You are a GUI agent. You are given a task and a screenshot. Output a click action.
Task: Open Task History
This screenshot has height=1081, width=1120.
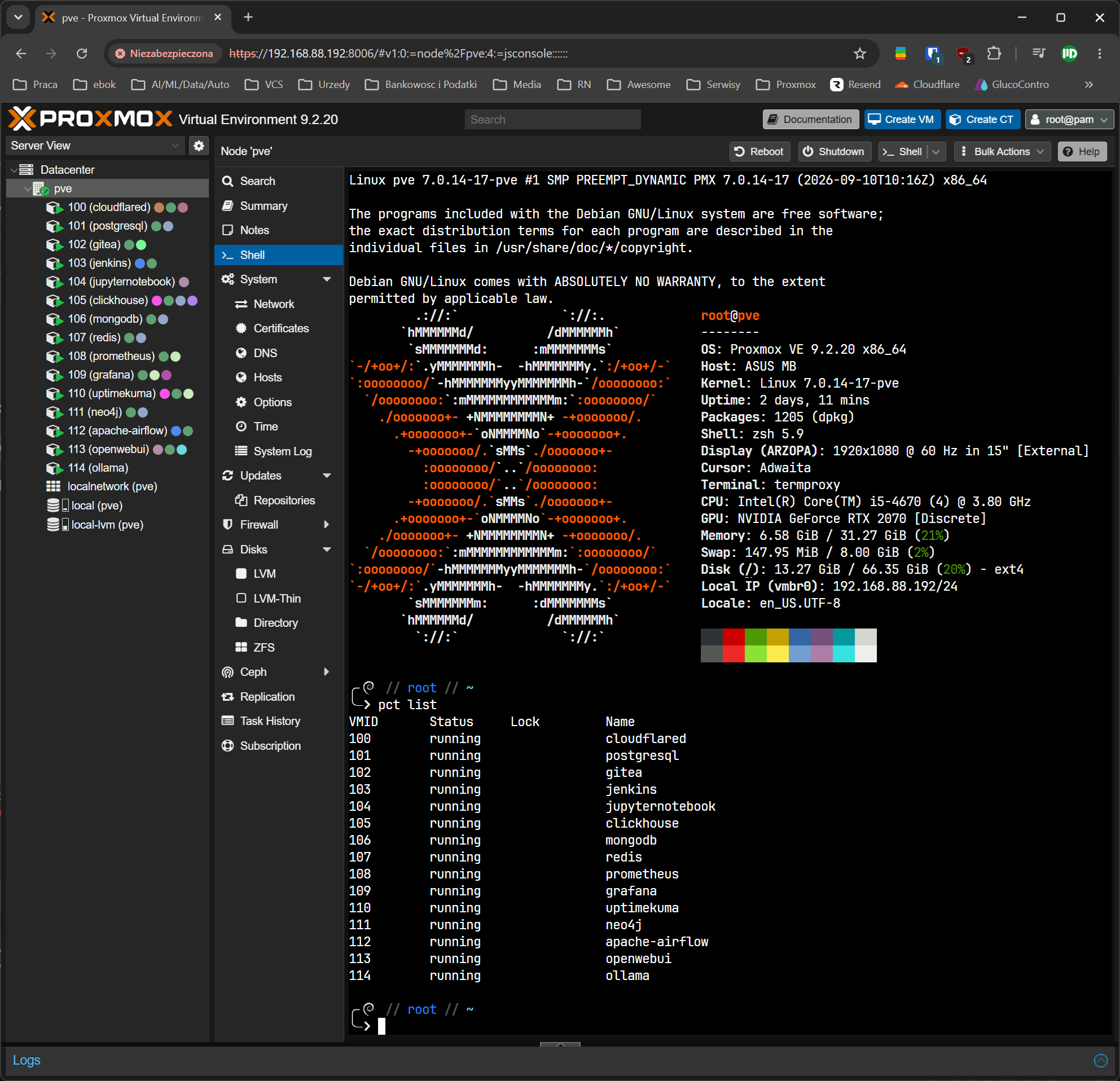pyautogui.click(x=279, y=721)
